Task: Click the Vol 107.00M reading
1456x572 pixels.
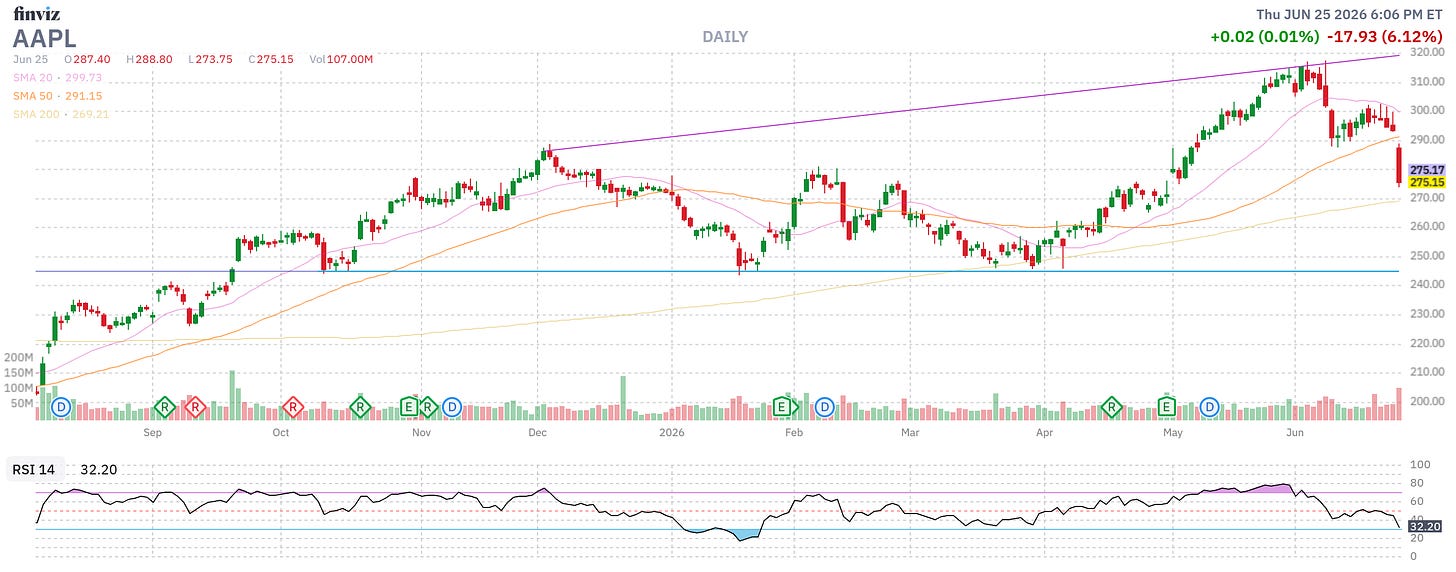Action: (340, 60)
